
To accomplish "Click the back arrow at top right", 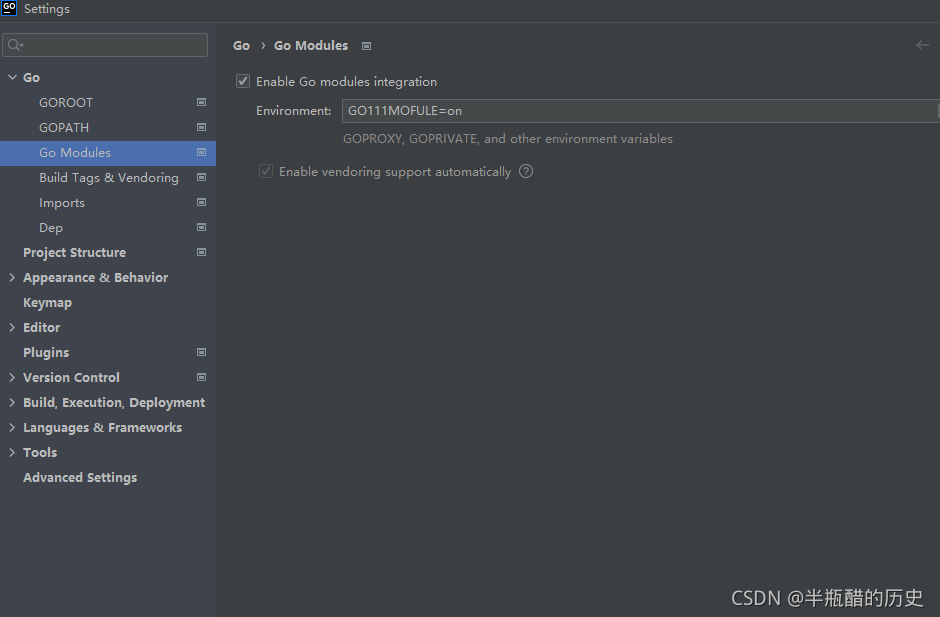I will (922, 45).
